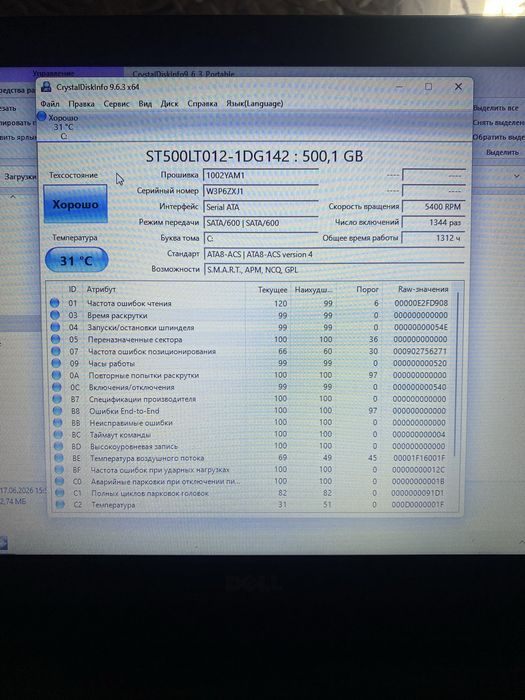Click status icon for Температура воздушного потока
This screenshot has width=525, height=700.
click(59, 458)
